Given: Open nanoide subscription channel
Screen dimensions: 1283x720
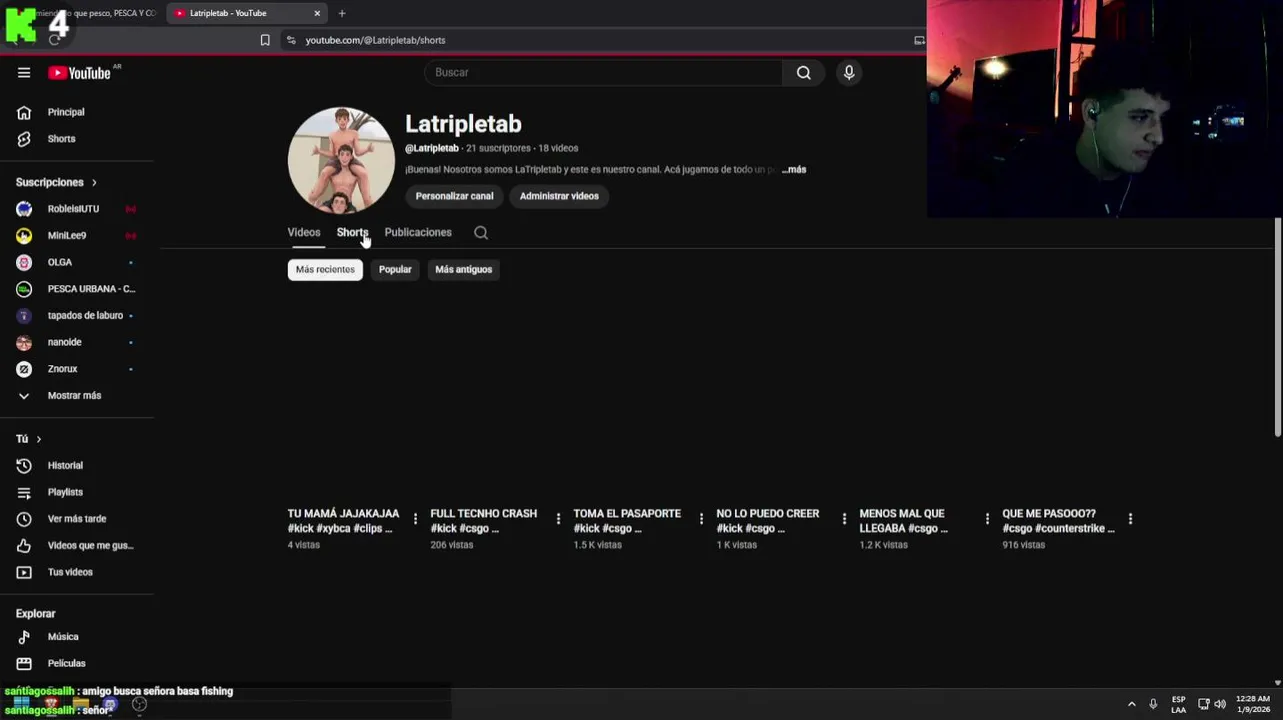Looking at the screenshot, I should click(x=64, y=342).
